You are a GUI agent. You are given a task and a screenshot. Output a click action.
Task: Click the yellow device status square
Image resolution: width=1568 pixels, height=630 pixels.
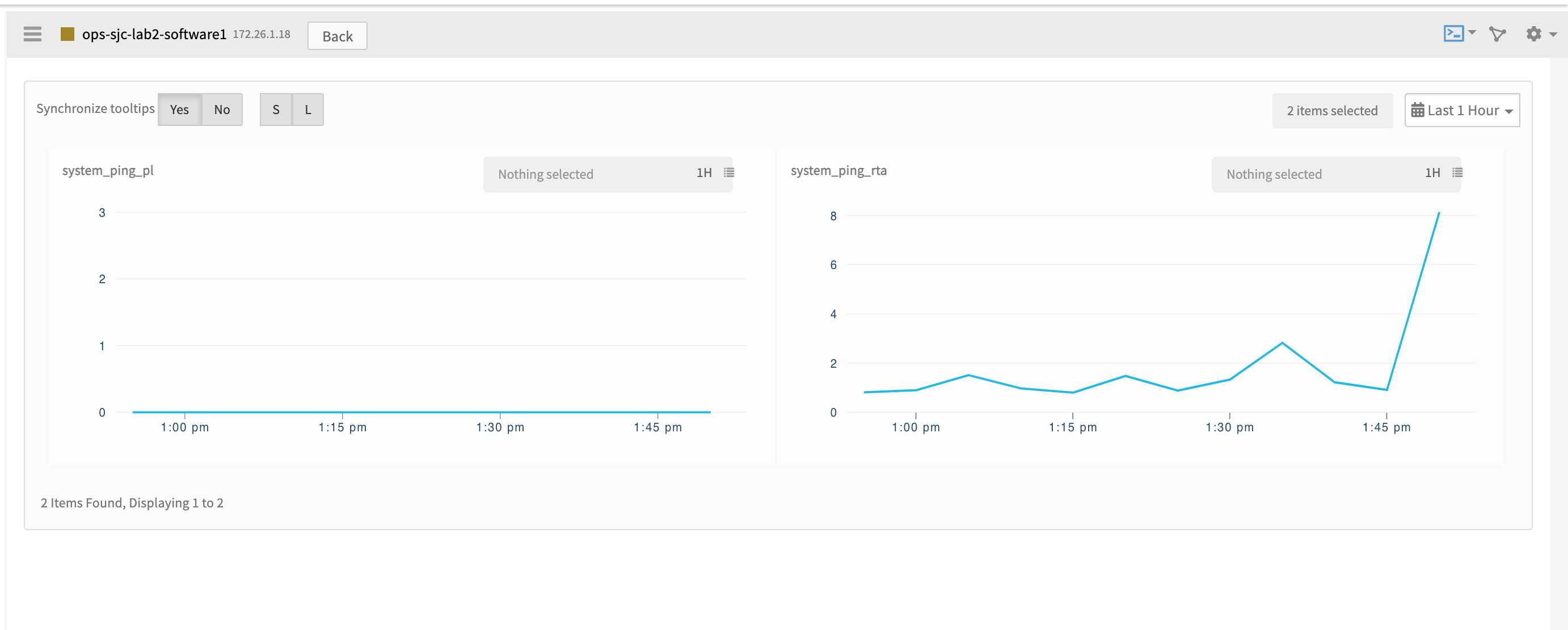click(67, 34)
